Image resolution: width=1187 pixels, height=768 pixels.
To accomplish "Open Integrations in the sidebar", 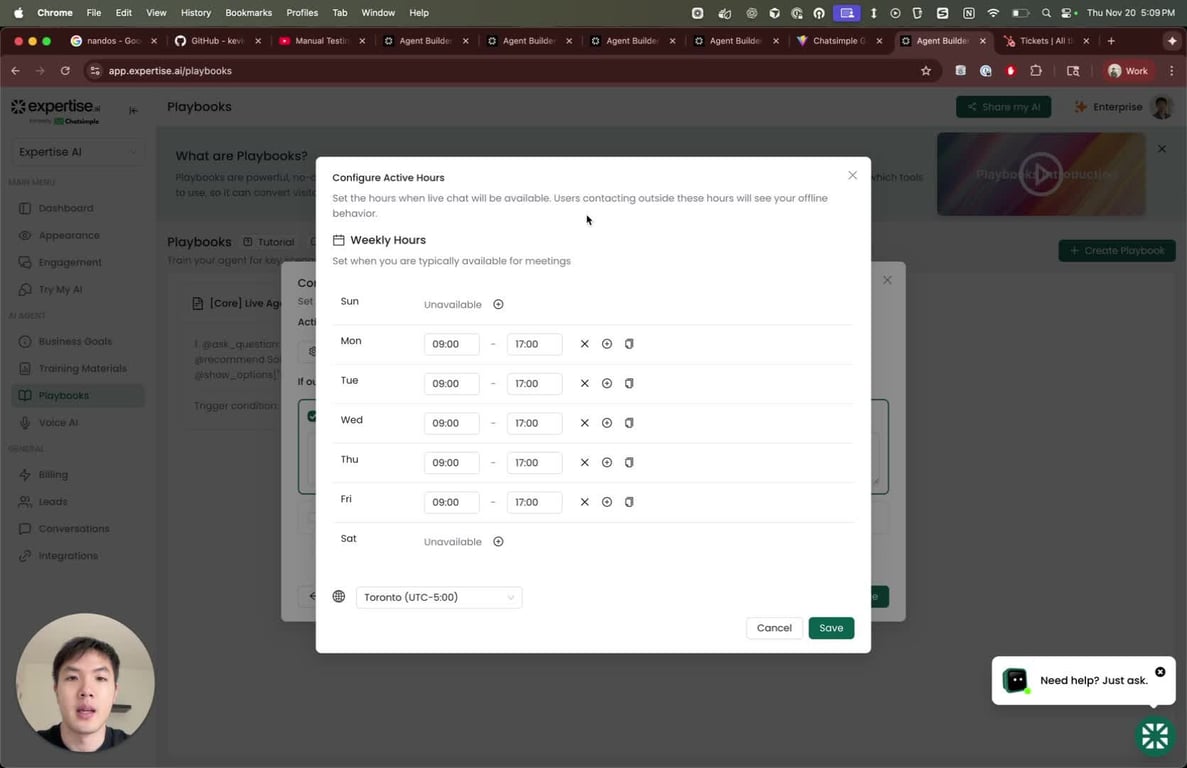I will pyautogui.click(x=76, y=555).
